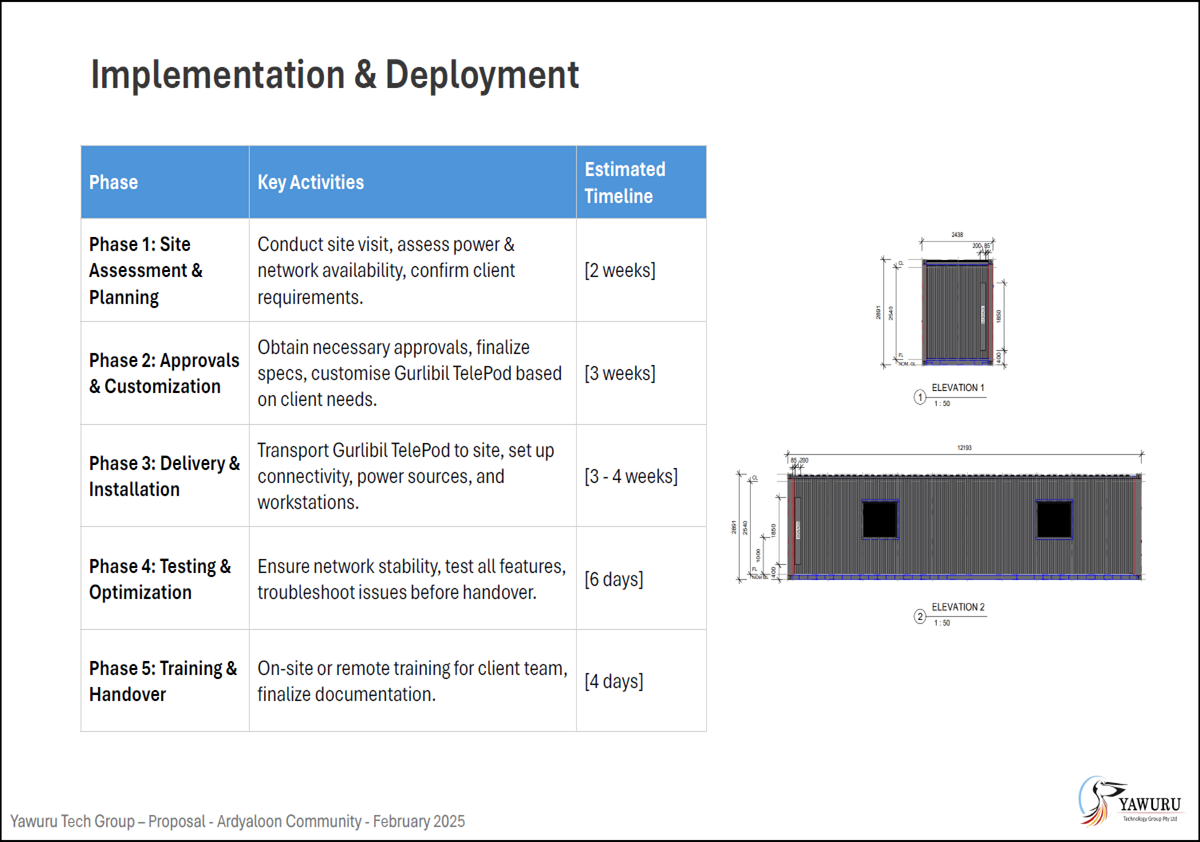1200x842 pixels.
Task: Click the activities text about transporting Gurlibil TelePod
Action: pyautogui.click(x=406, y=476)
